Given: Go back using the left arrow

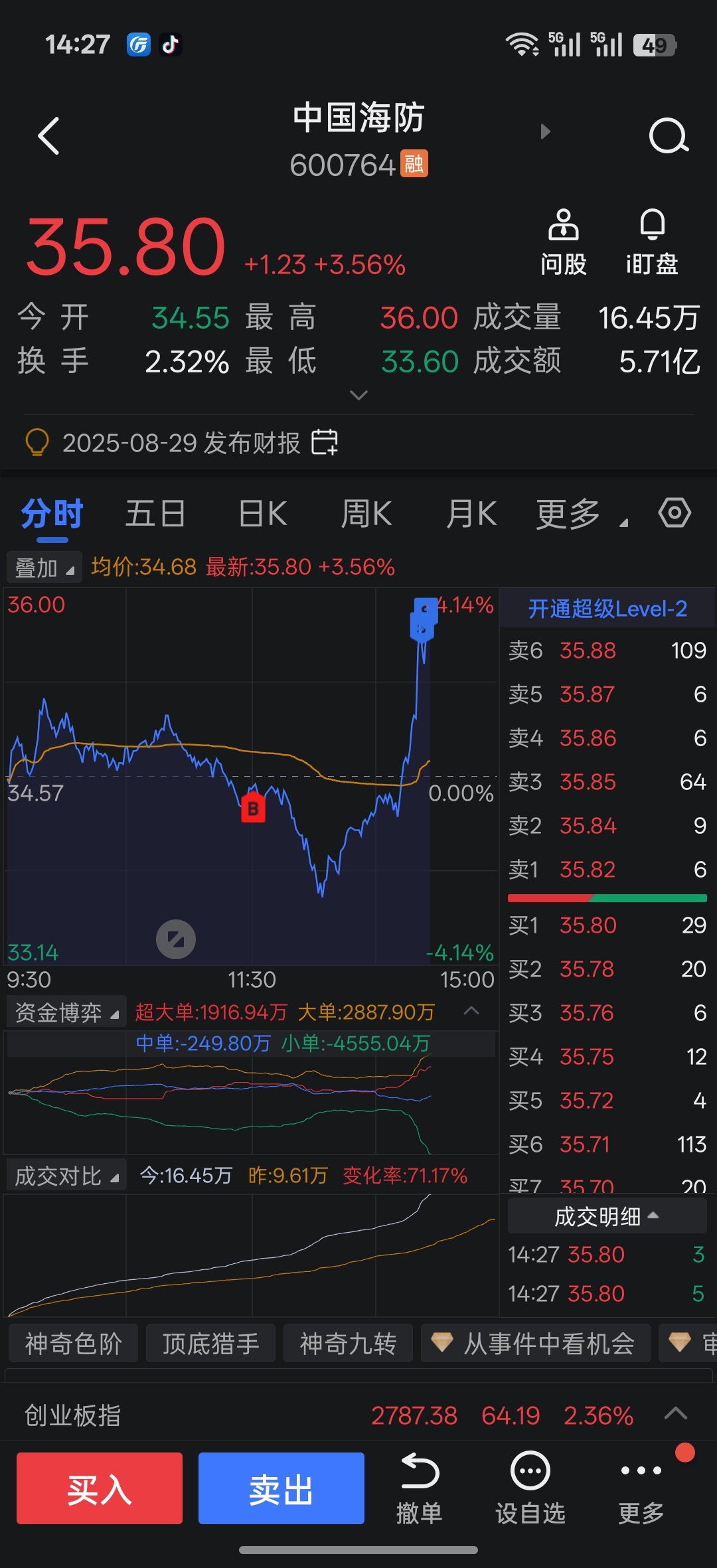Looking at the screenshot, I should 49,136.
